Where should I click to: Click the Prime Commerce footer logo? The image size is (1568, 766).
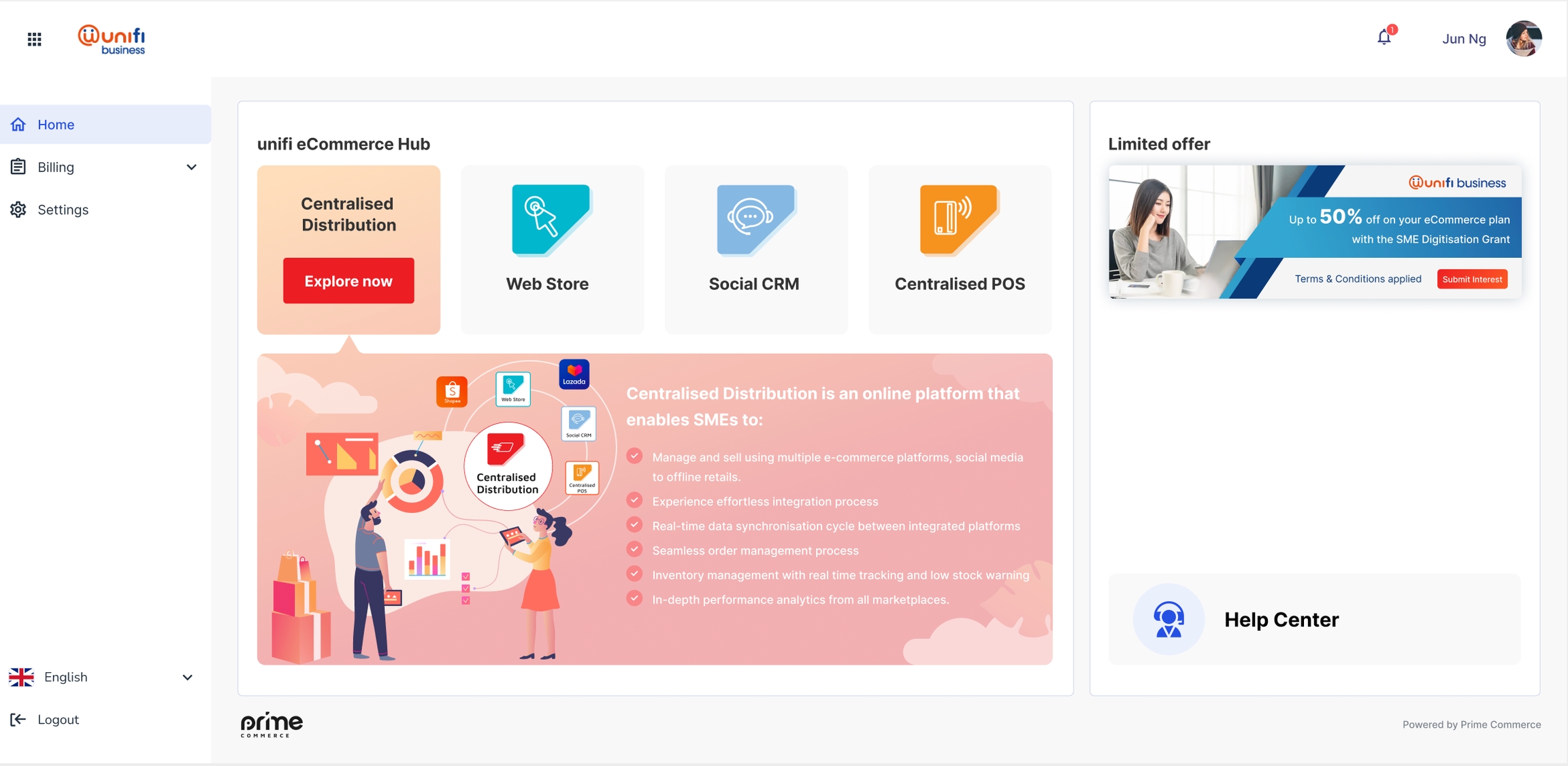(272, 725)
